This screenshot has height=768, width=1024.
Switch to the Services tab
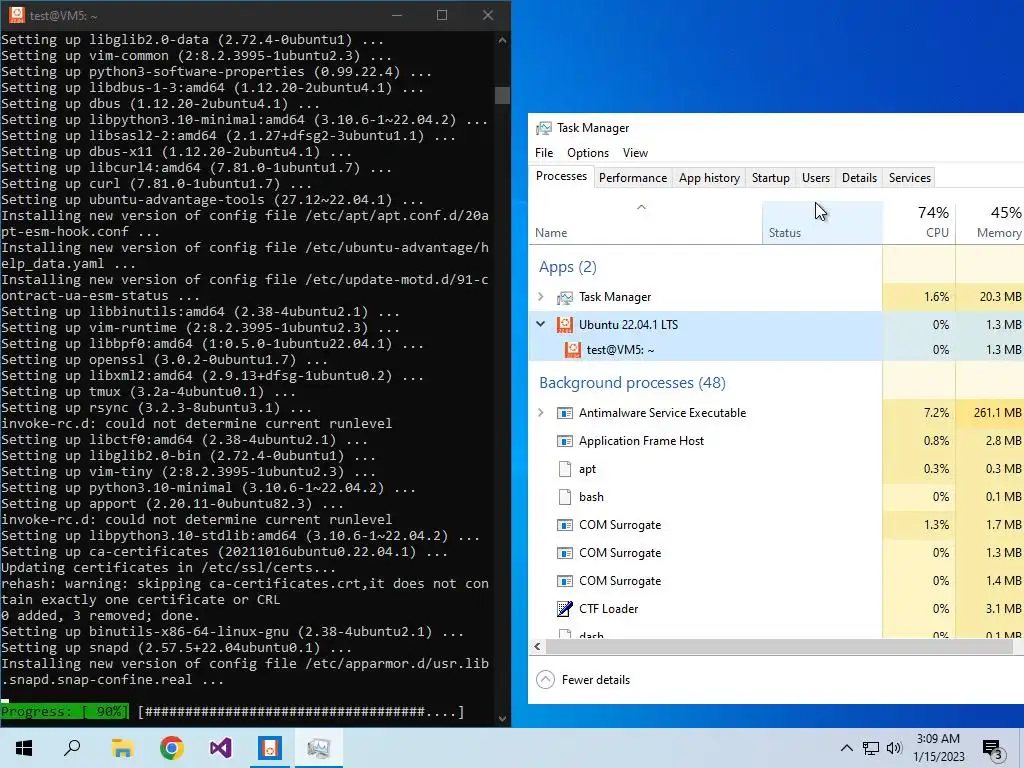910,178
